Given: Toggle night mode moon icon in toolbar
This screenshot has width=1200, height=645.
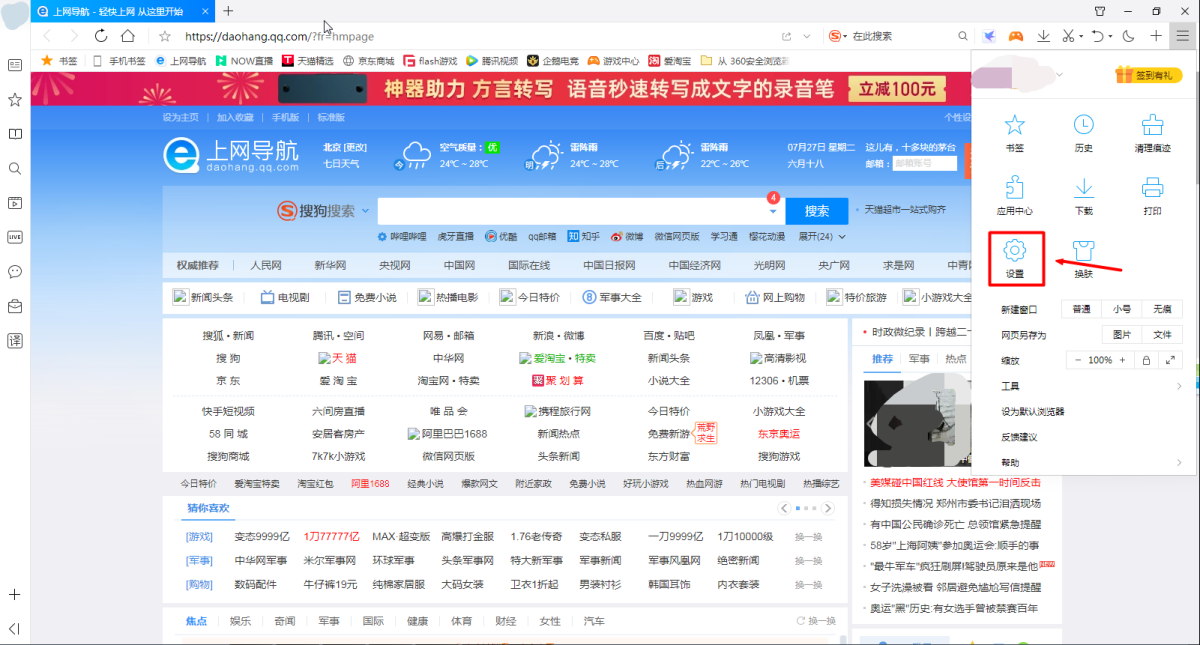Looking at the screenshot, I should point(1128,36).
